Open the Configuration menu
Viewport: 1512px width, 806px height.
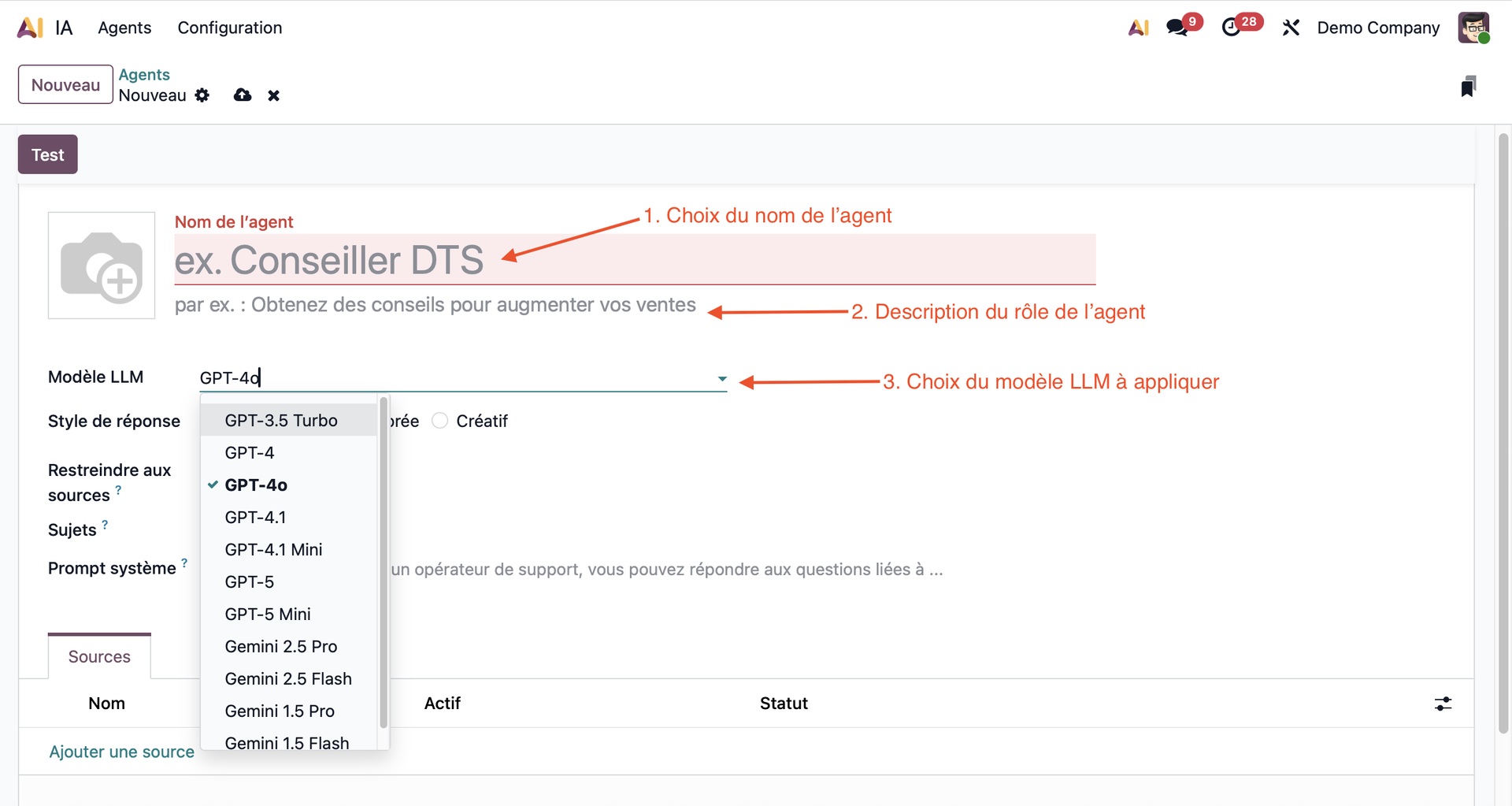pyautogui.click(x=229, y=28)
